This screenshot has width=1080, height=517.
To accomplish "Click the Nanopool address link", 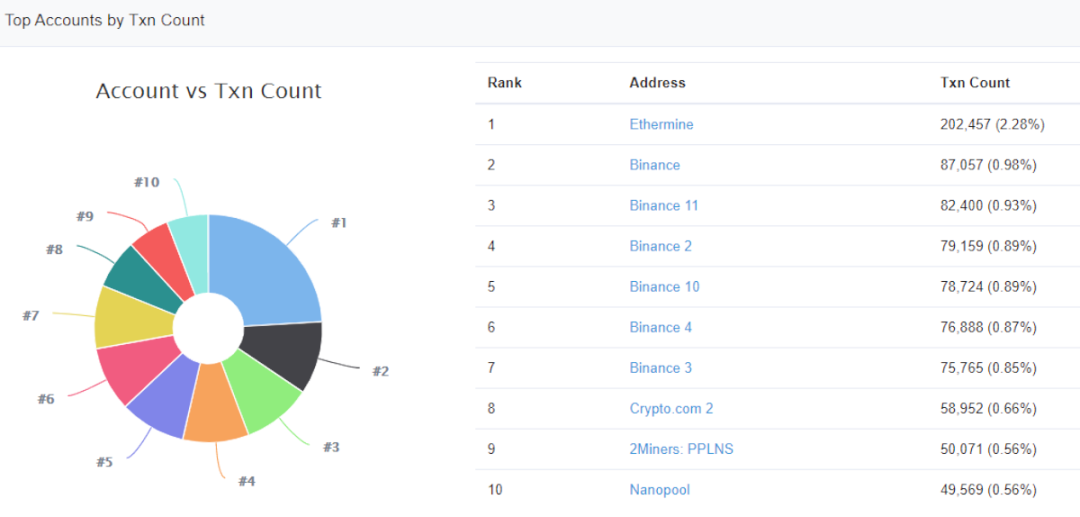I will point(660,489).
